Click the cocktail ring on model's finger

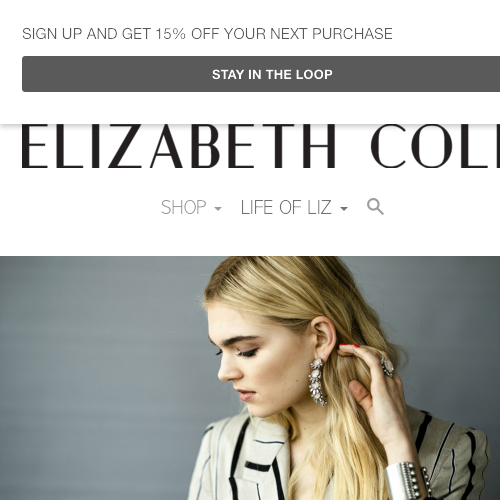tap(387, 366)
